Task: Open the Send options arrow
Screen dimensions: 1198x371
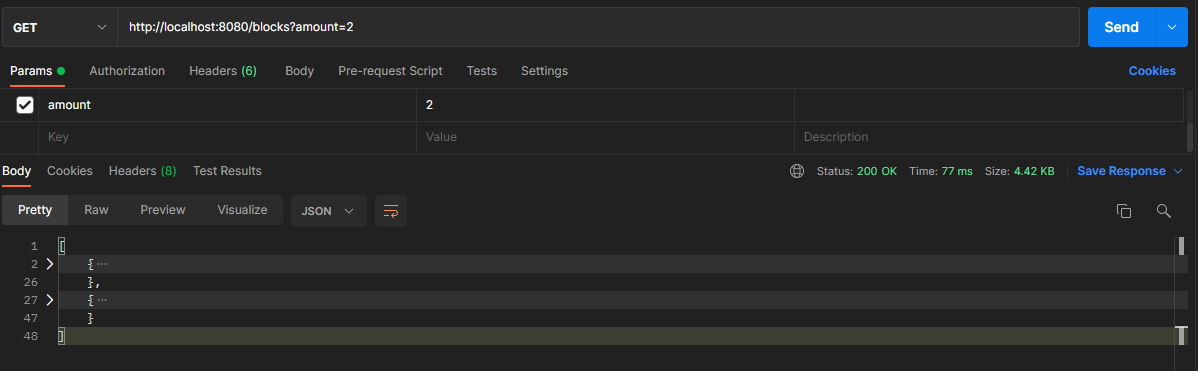Action: [x=1172, y=27]
